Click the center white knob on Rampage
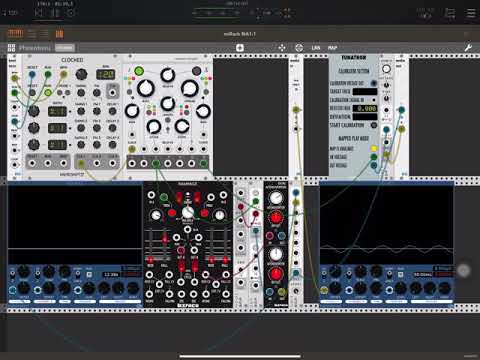This screenshot has width=480, height=360. point(188,212)
